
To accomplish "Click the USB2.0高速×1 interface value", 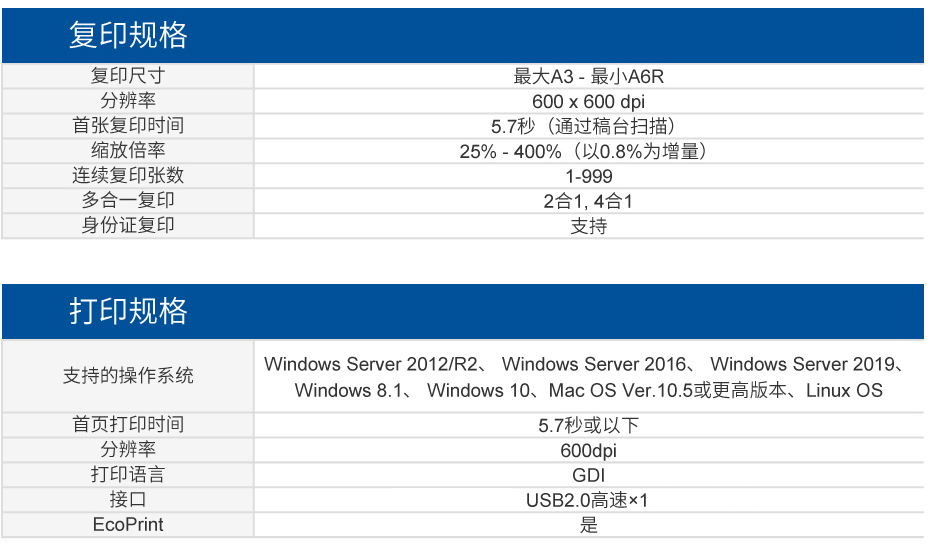I will tap(588, 500).
